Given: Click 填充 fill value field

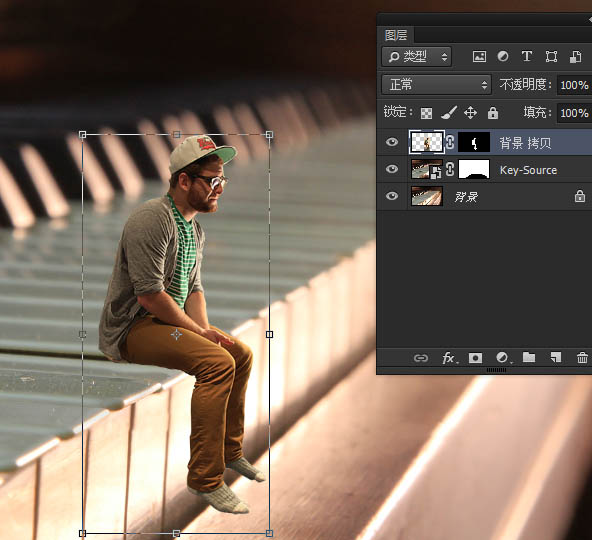Looking at the screenshot, I should (574, 113).
